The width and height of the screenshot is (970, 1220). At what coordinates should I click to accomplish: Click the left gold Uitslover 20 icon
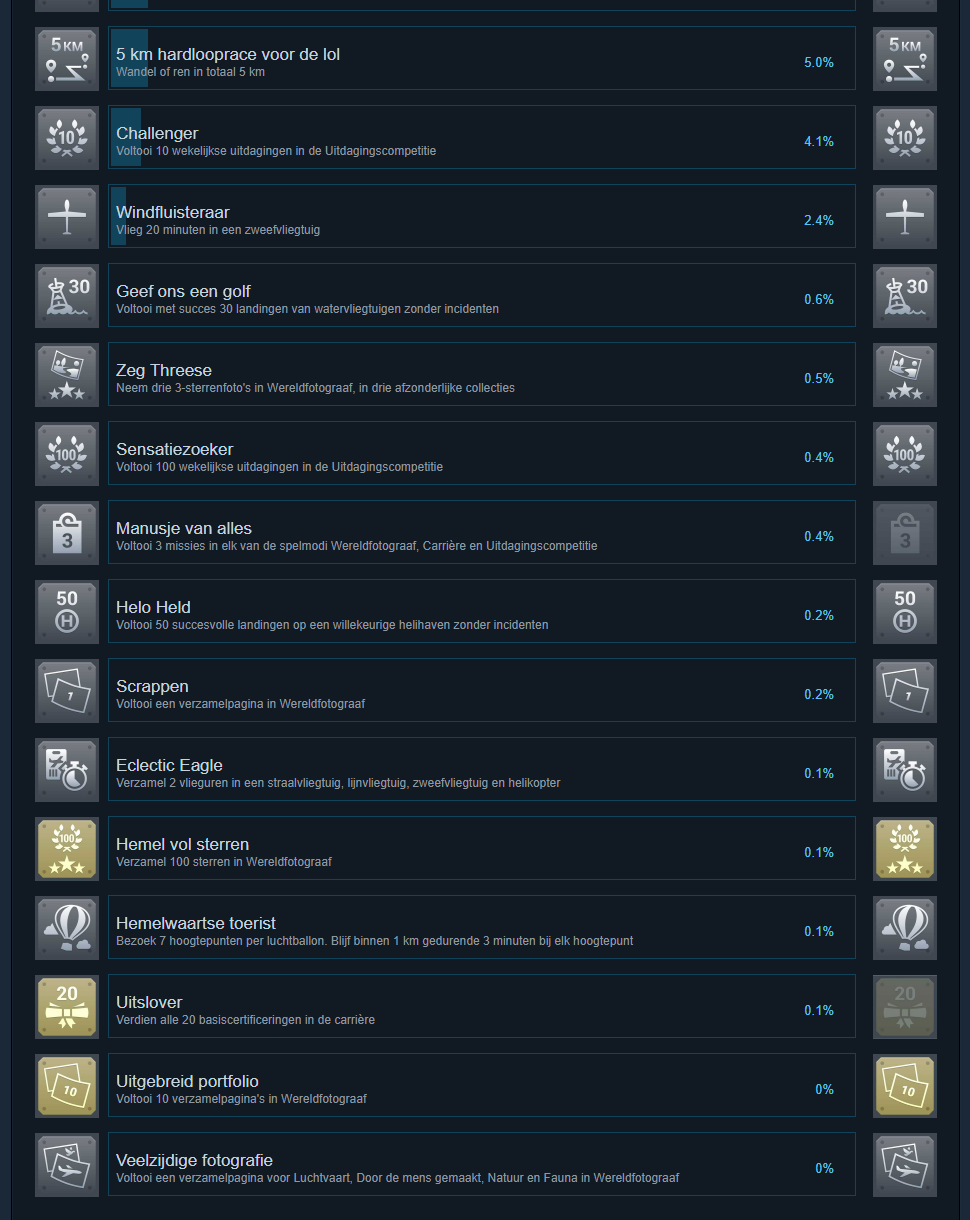point(67,1007)
